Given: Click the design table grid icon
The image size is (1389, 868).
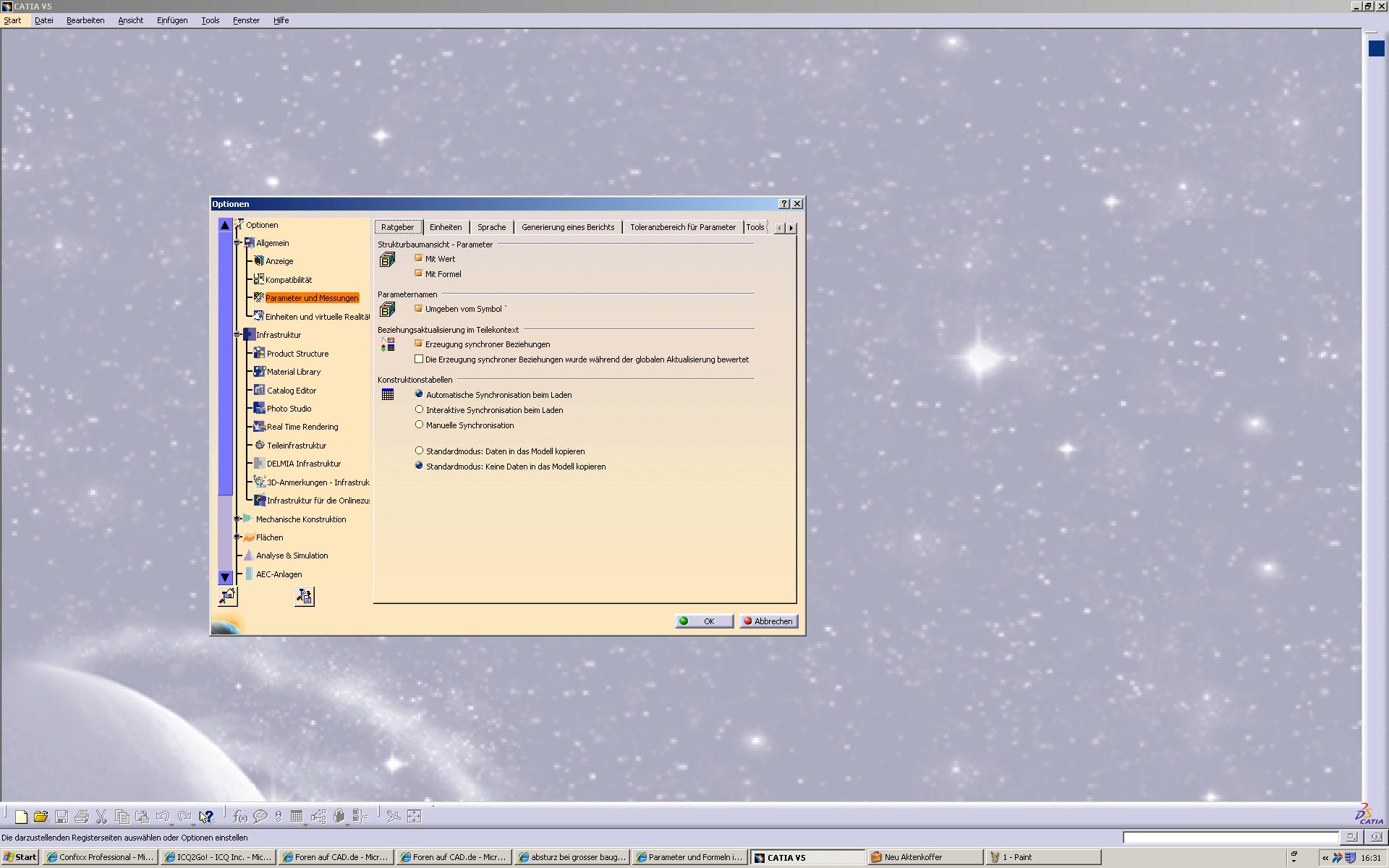Looking at the screenshot, I should point(297,816).
